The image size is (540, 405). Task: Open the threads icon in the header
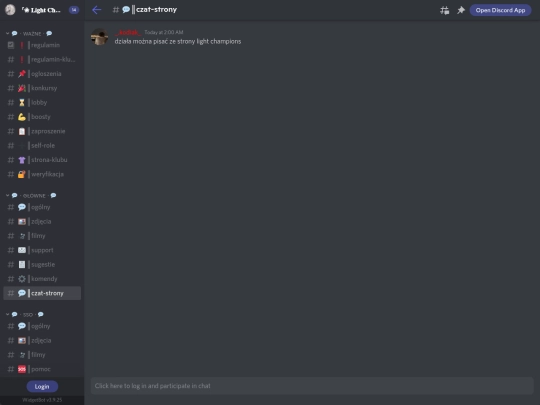[444, 10]
